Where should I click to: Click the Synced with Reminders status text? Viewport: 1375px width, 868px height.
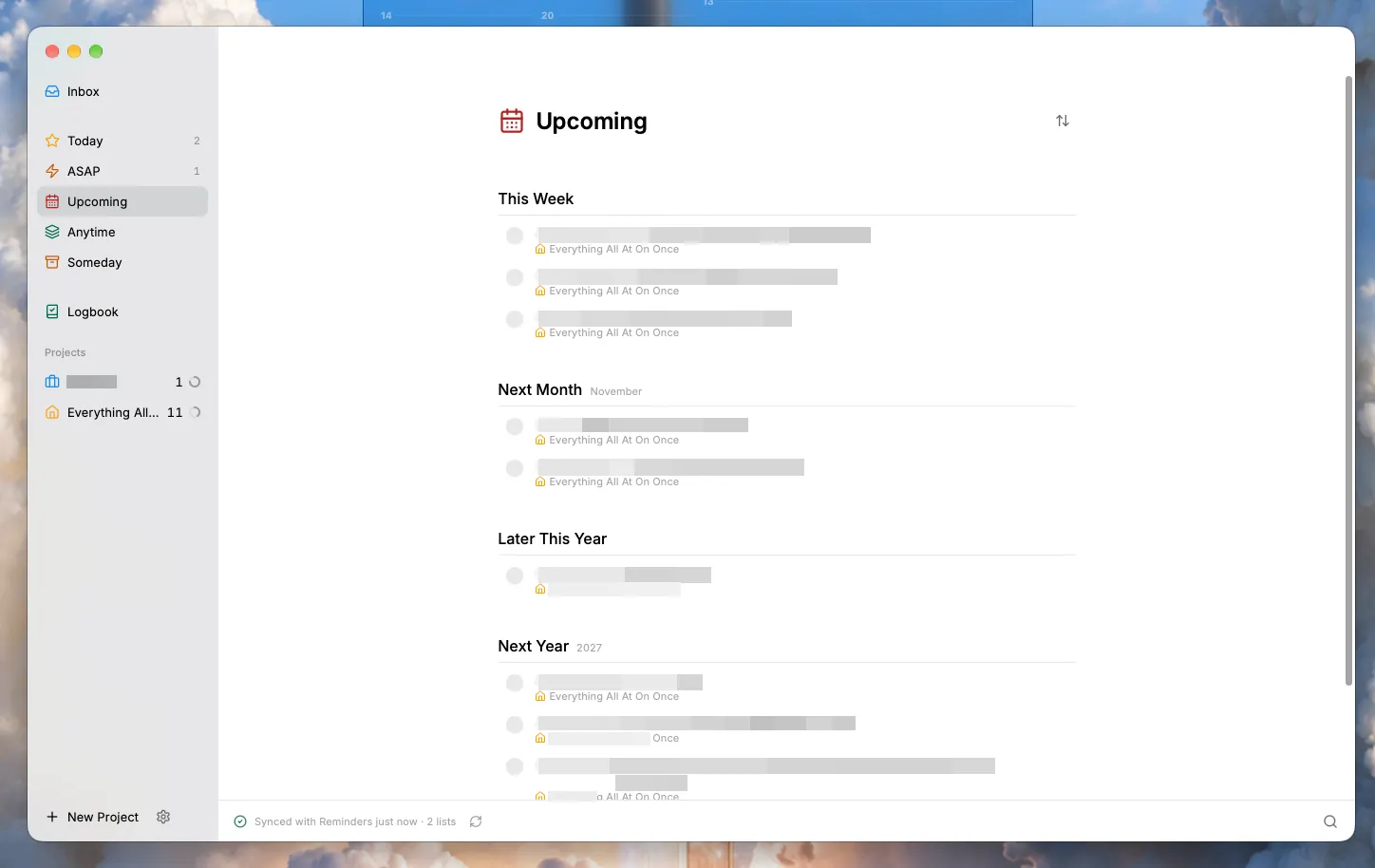click(x=355, y=821)
